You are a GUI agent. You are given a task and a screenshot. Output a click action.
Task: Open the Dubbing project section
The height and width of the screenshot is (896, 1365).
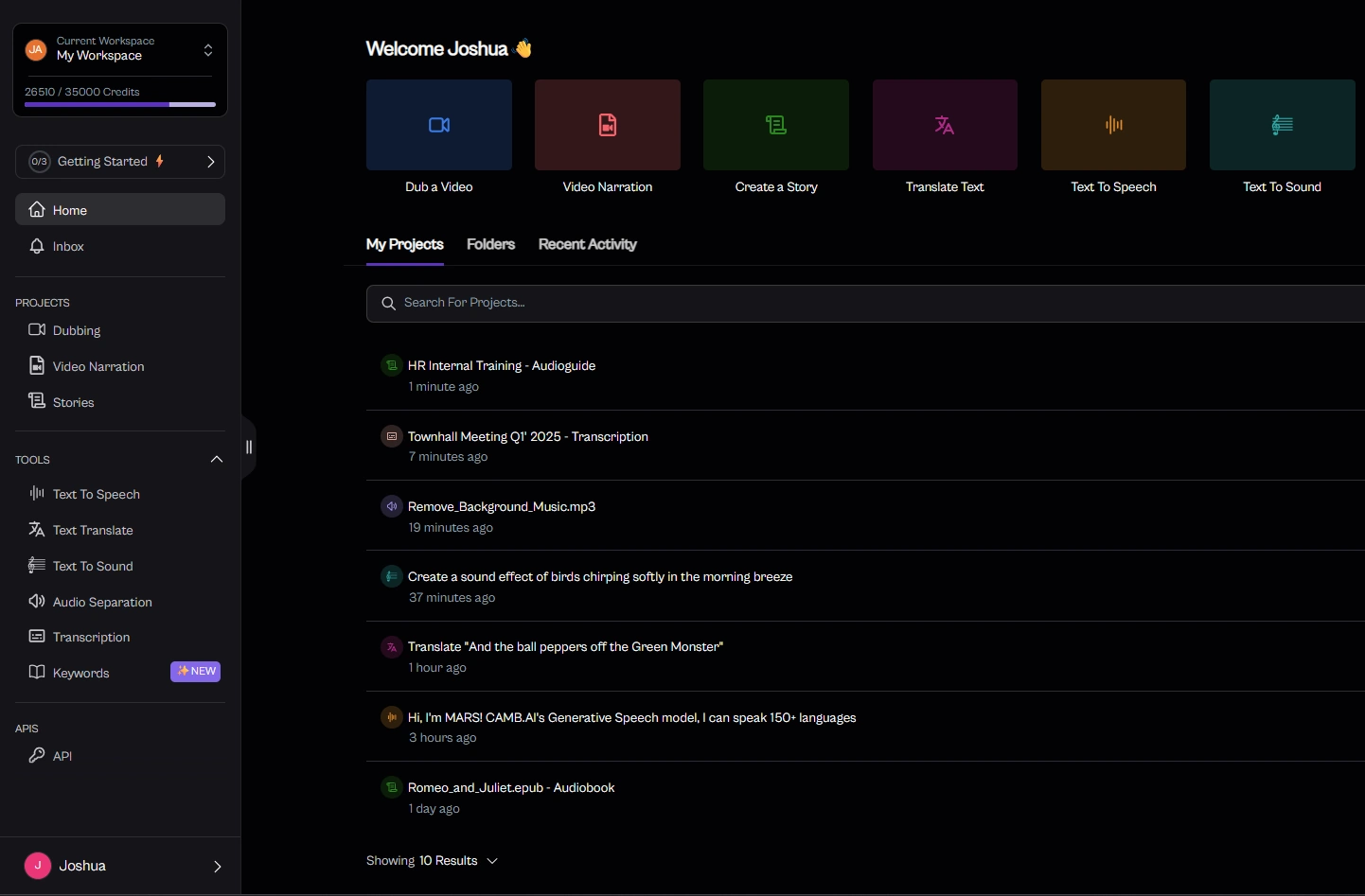click(x=77, y=331)
